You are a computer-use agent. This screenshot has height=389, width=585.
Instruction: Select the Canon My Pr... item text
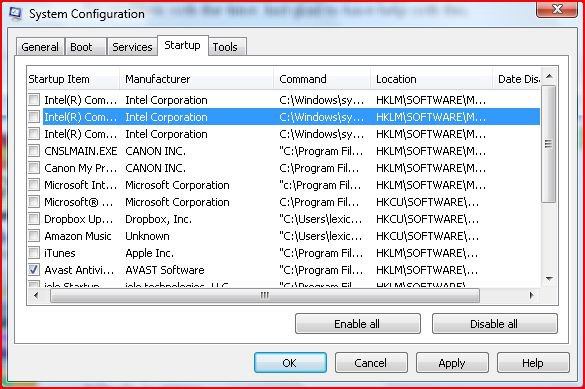[x=81, y=168]
